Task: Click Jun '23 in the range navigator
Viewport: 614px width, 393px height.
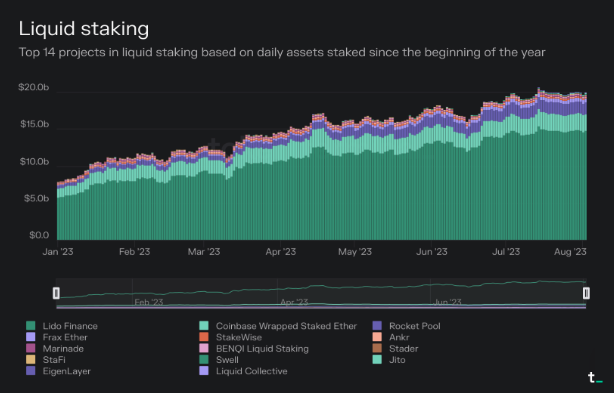Action: point(447,302)
